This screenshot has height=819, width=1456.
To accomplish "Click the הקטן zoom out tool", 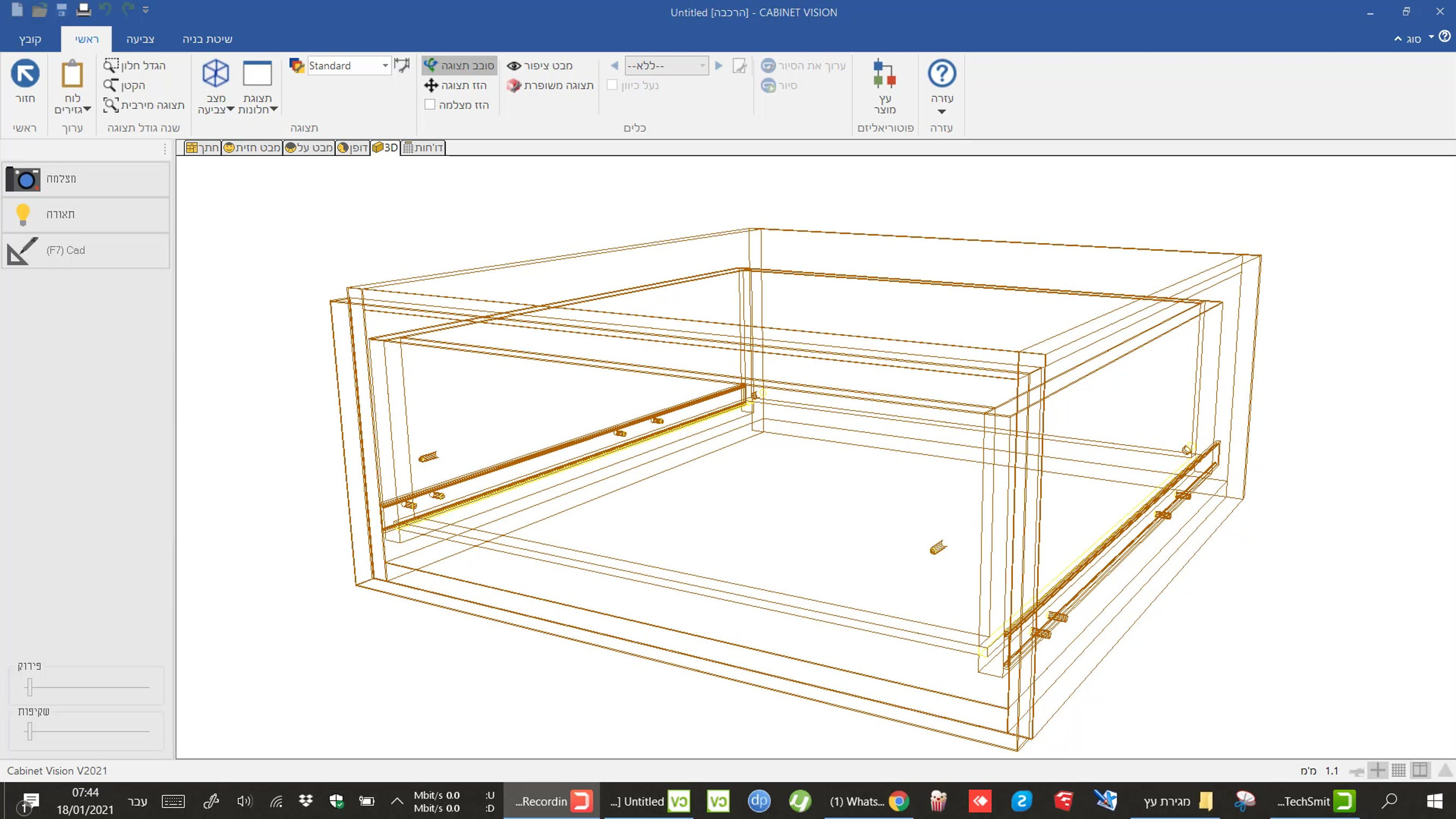I will (124, 85).
